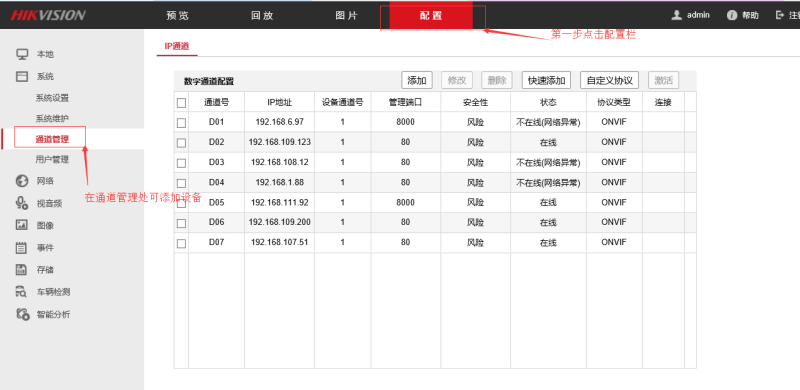Click the floppy disk icon beside 存储
This screenshot has height=390, width=800.
coord(21,270)
